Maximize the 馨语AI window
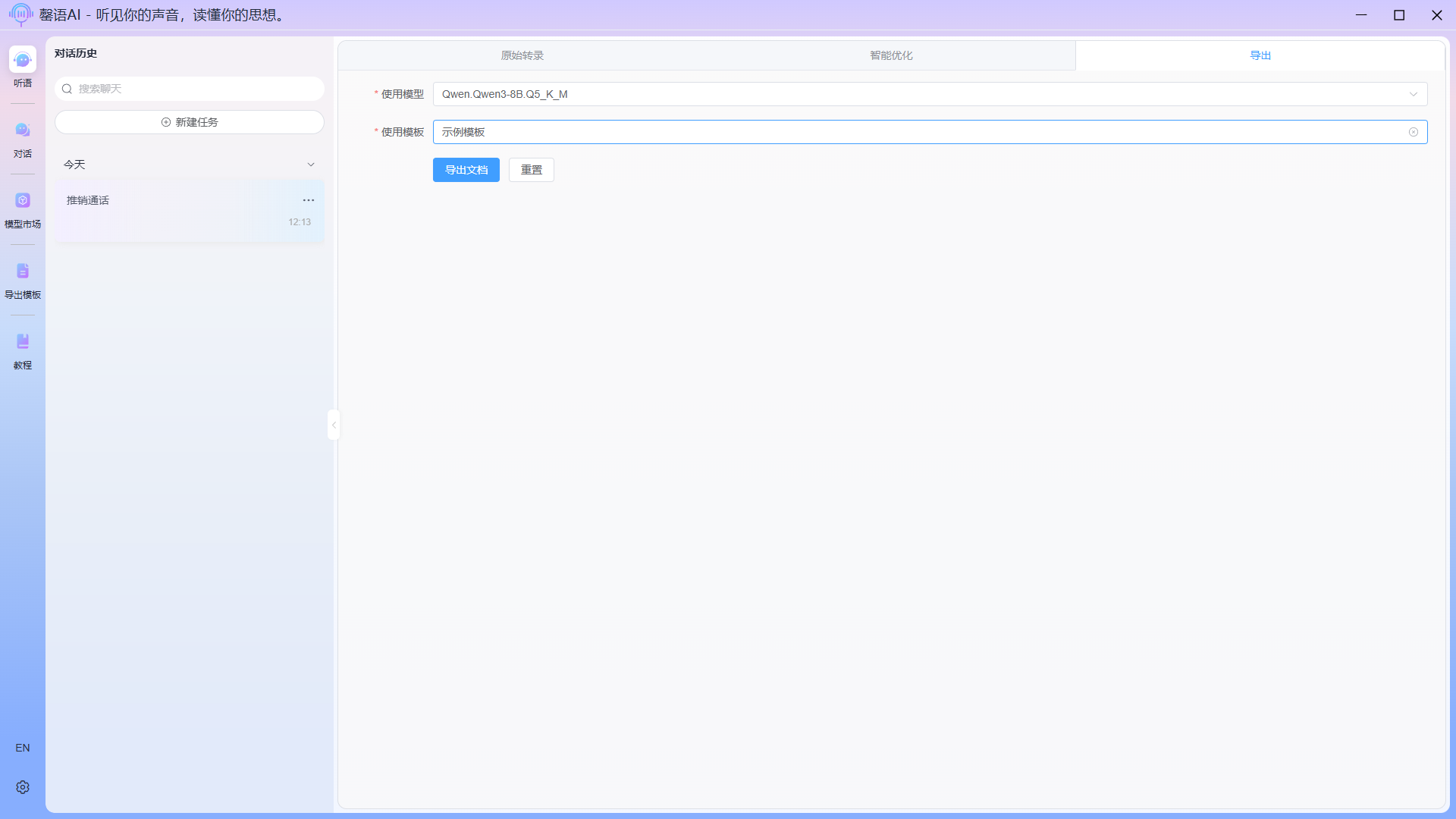Viewport: 1456px width, 819px height. (x=1399, y=14)
